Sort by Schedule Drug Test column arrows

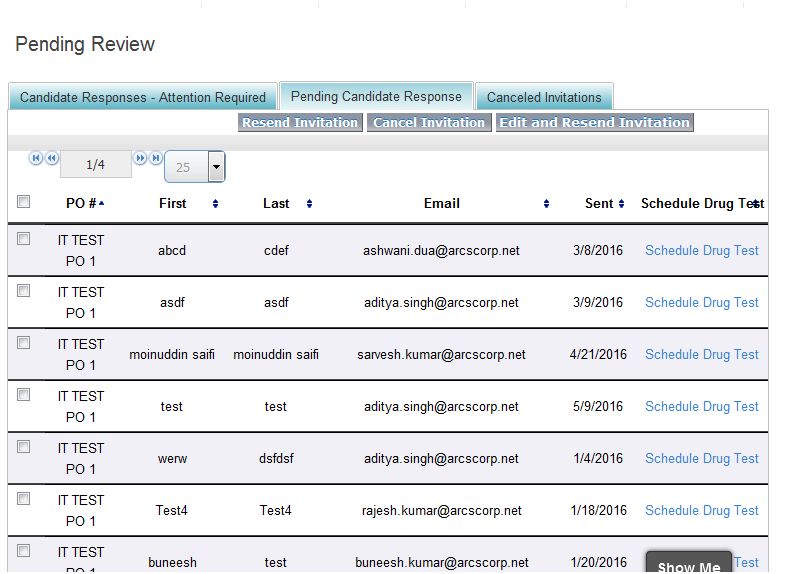click(x=756, y=204)
